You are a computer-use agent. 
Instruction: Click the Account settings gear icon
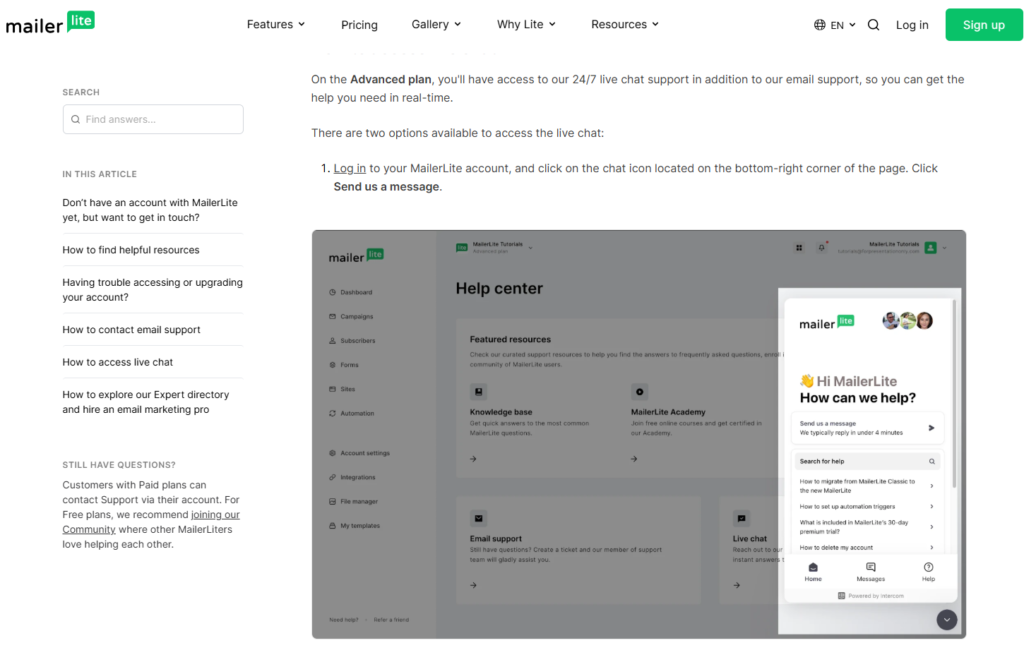pos(332,453)
